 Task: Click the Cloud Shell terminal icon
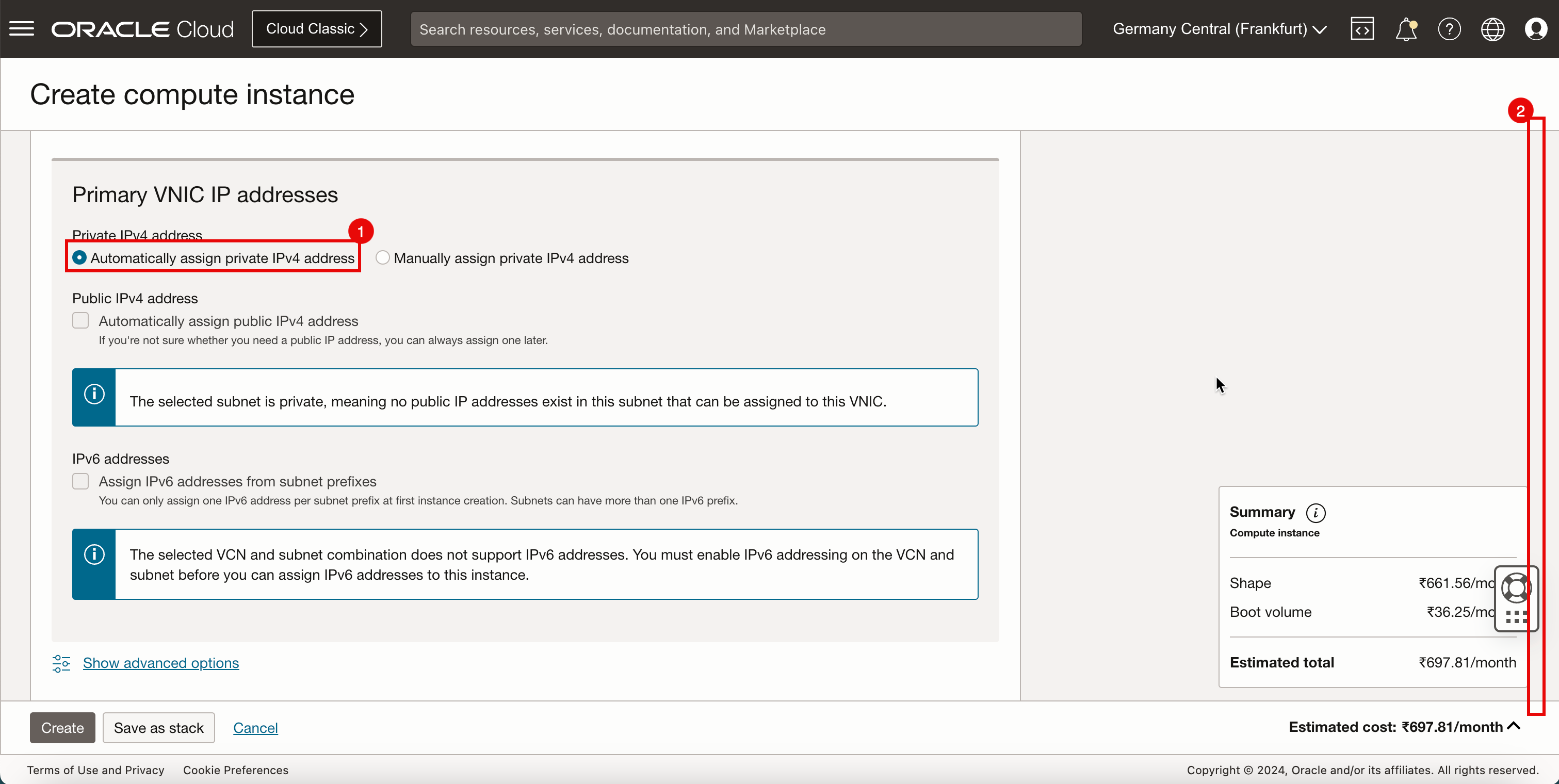tap(1362, 29)
